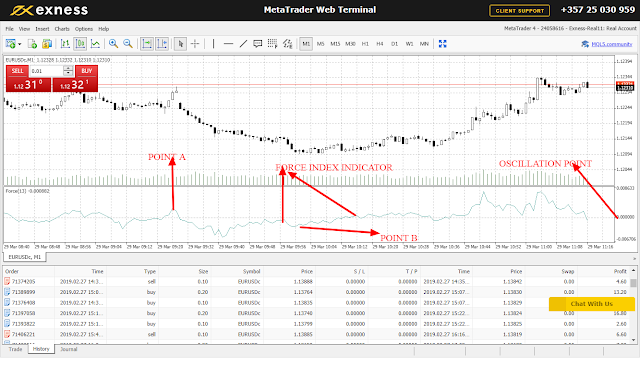
Task: Click the sell price 1.12 31 tile
Action: click(x=28, y=84)
